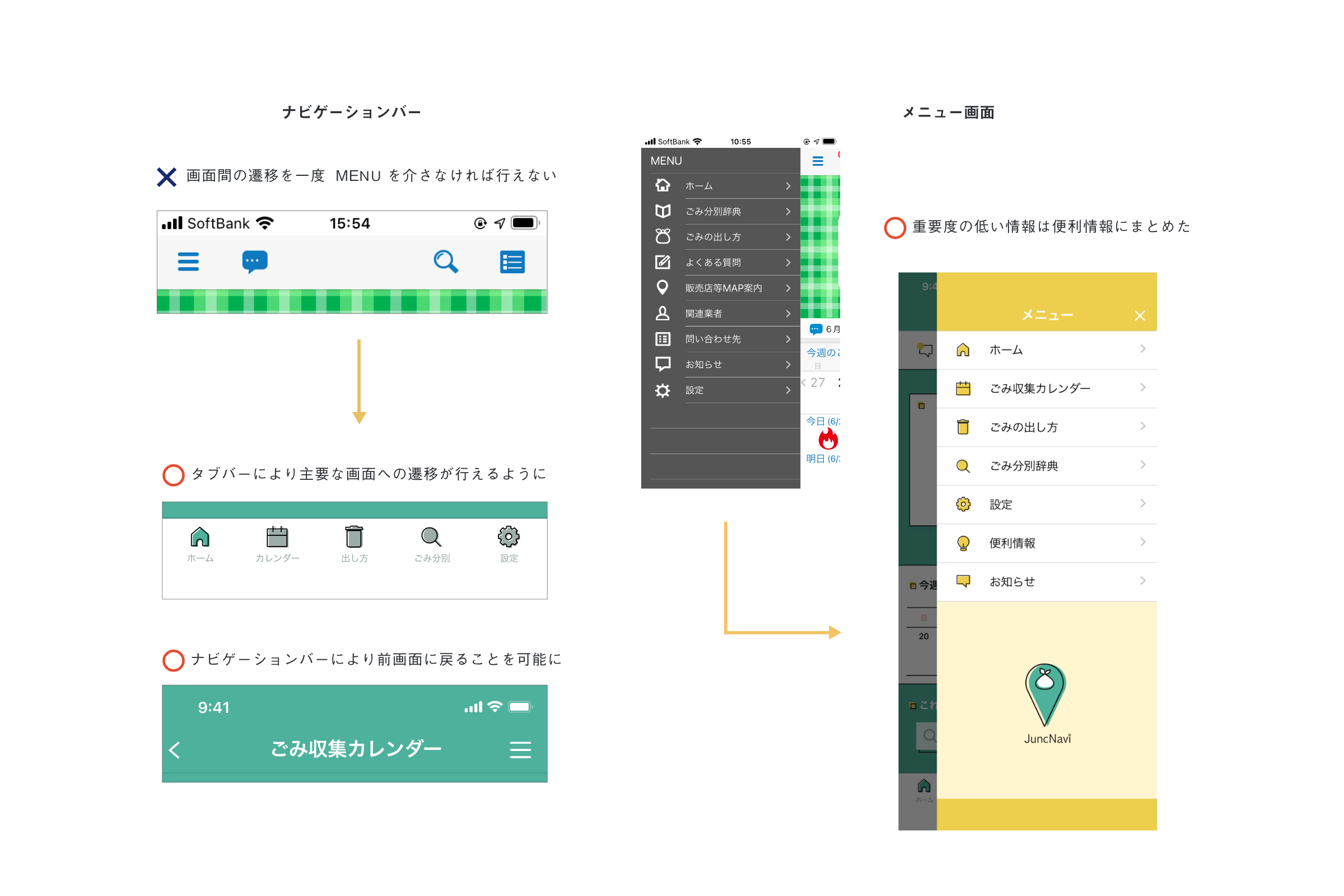Expand the 問い合わせ先 row chevron
Screen dimensions: 1344x896
coord(788,339)
